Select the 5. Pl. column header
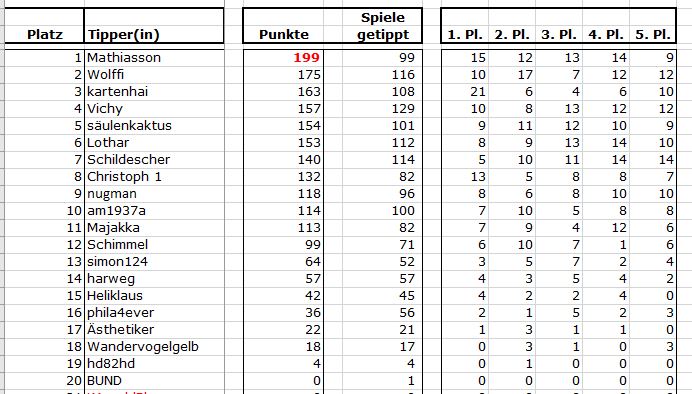 (x=653, y=26)
